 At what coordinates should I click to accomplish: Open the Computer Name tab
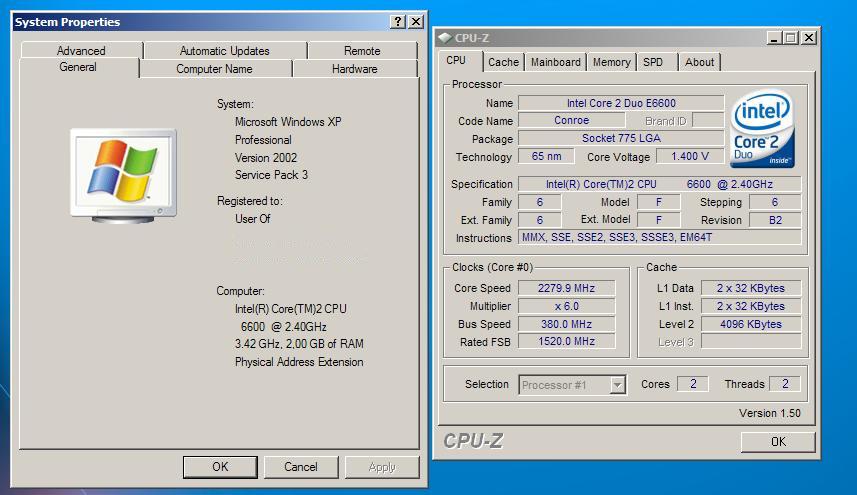point(214,69)
